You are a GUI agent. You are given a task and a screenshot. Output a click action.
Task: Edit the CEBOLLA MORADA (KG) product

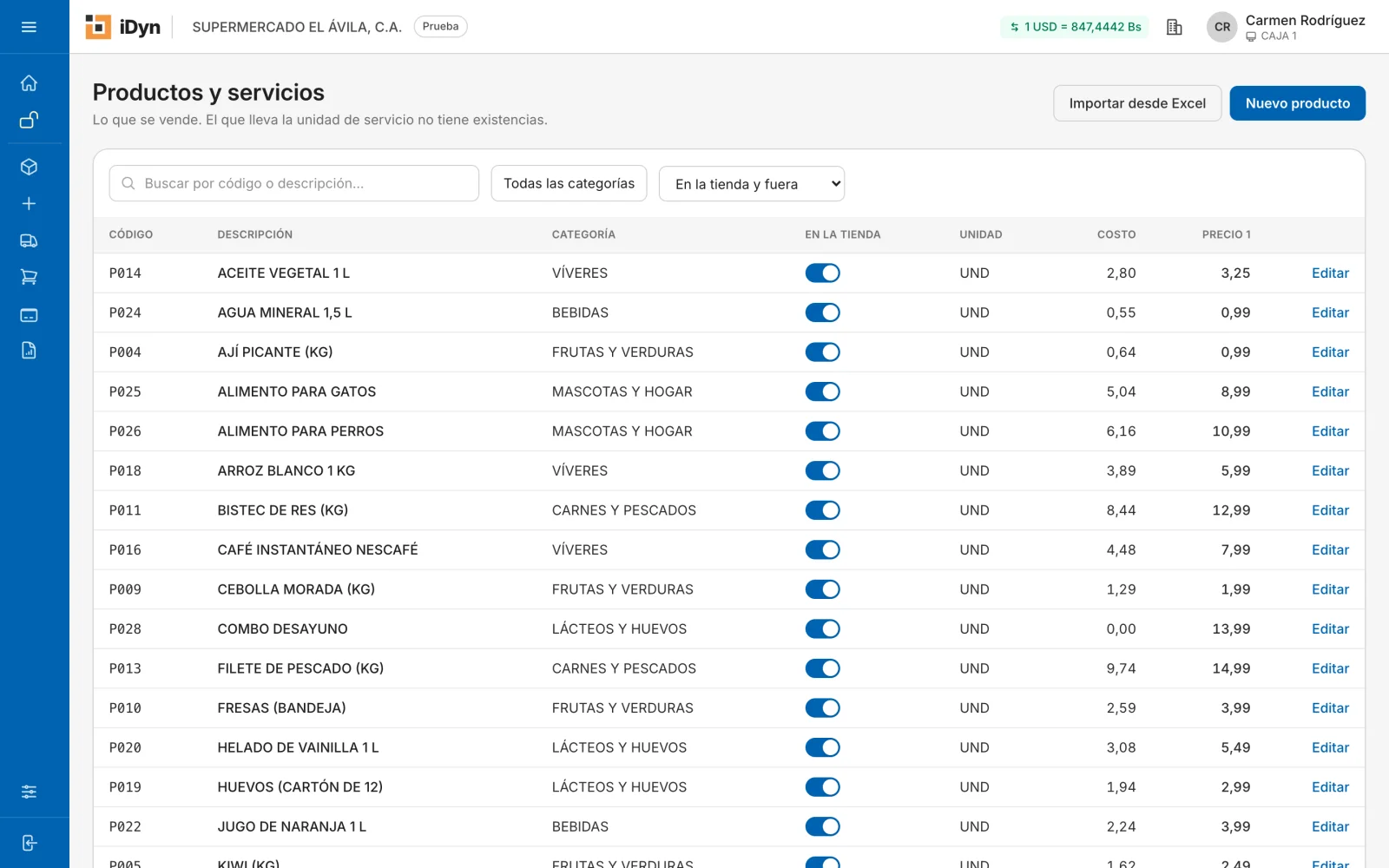click(x=1330, y=589)
